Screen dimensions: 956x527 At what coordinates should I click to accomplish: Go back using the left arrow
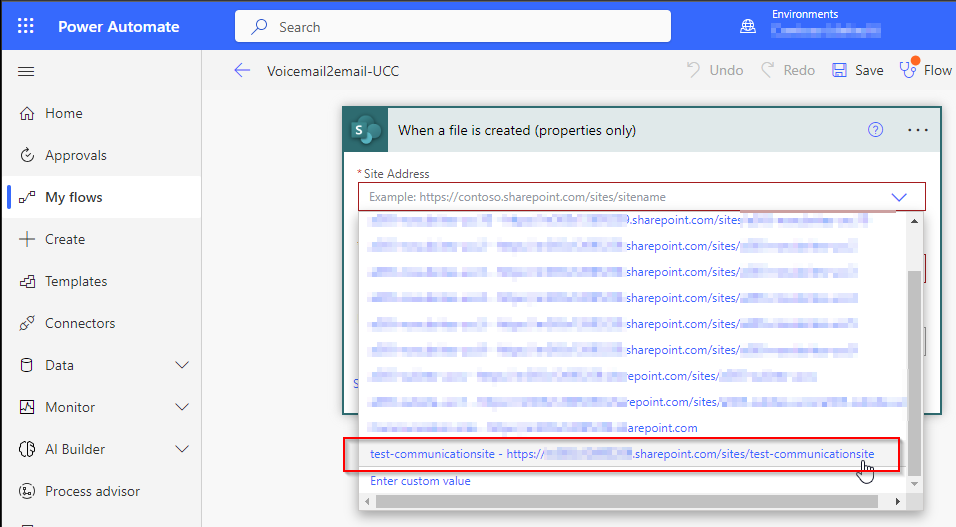click(x=242, y=71)
